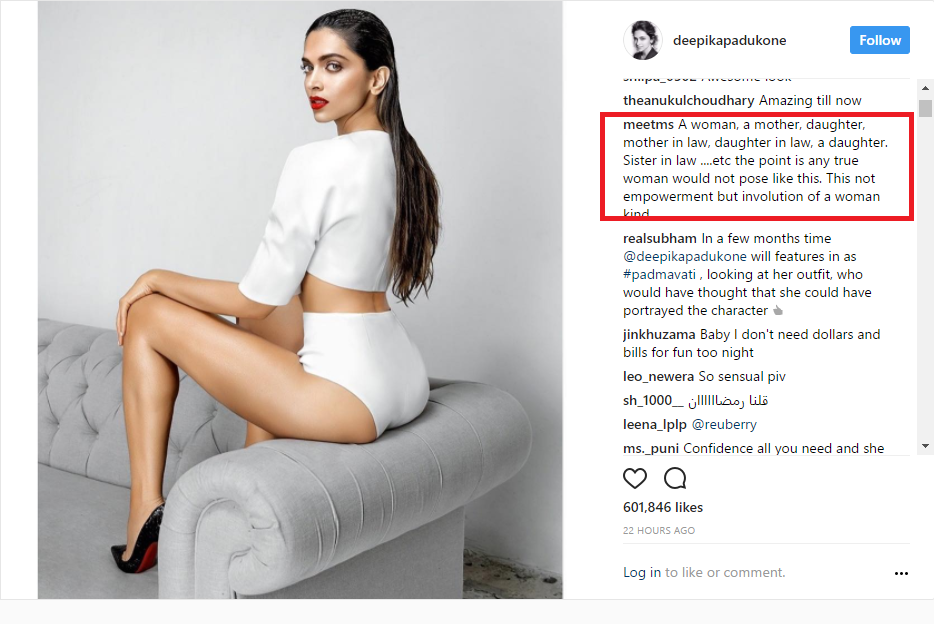Click the 22 HOURS AGO timestamp
The height and width of the screenshot is (624, 934).
pyautogui.click(x=659, y=531)
